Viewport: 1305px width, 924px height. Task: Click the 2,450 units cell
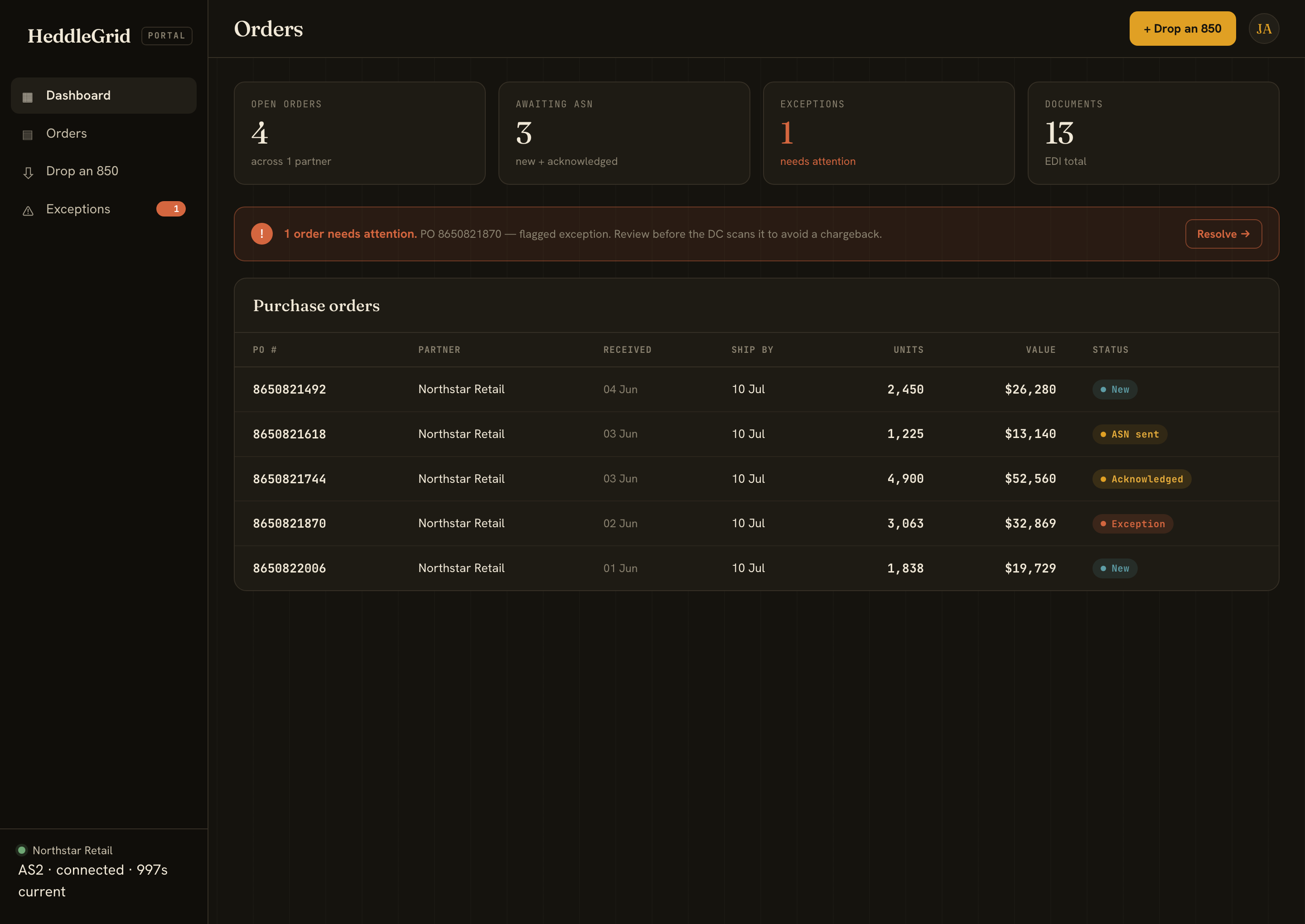coord(905,389)
